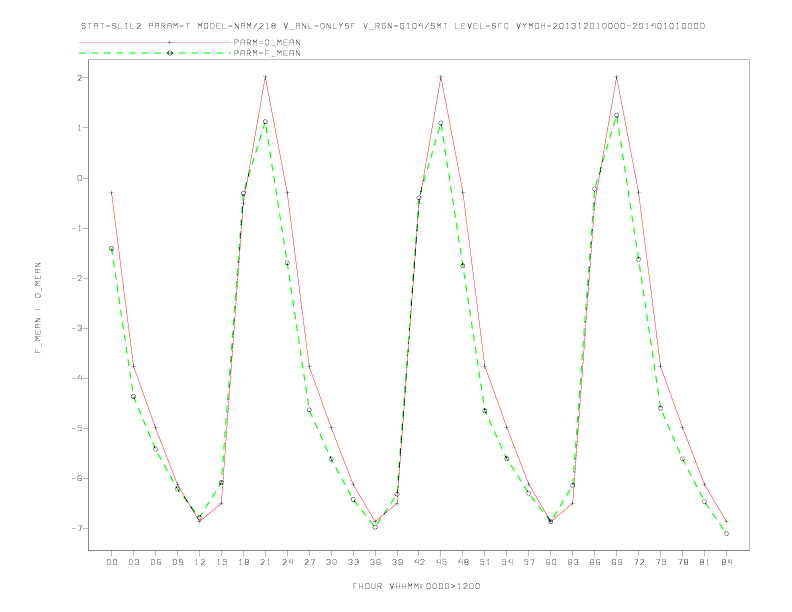
Task: Click x-axis tick label 03
Action: pyautogui.click(x=133, y=562)
